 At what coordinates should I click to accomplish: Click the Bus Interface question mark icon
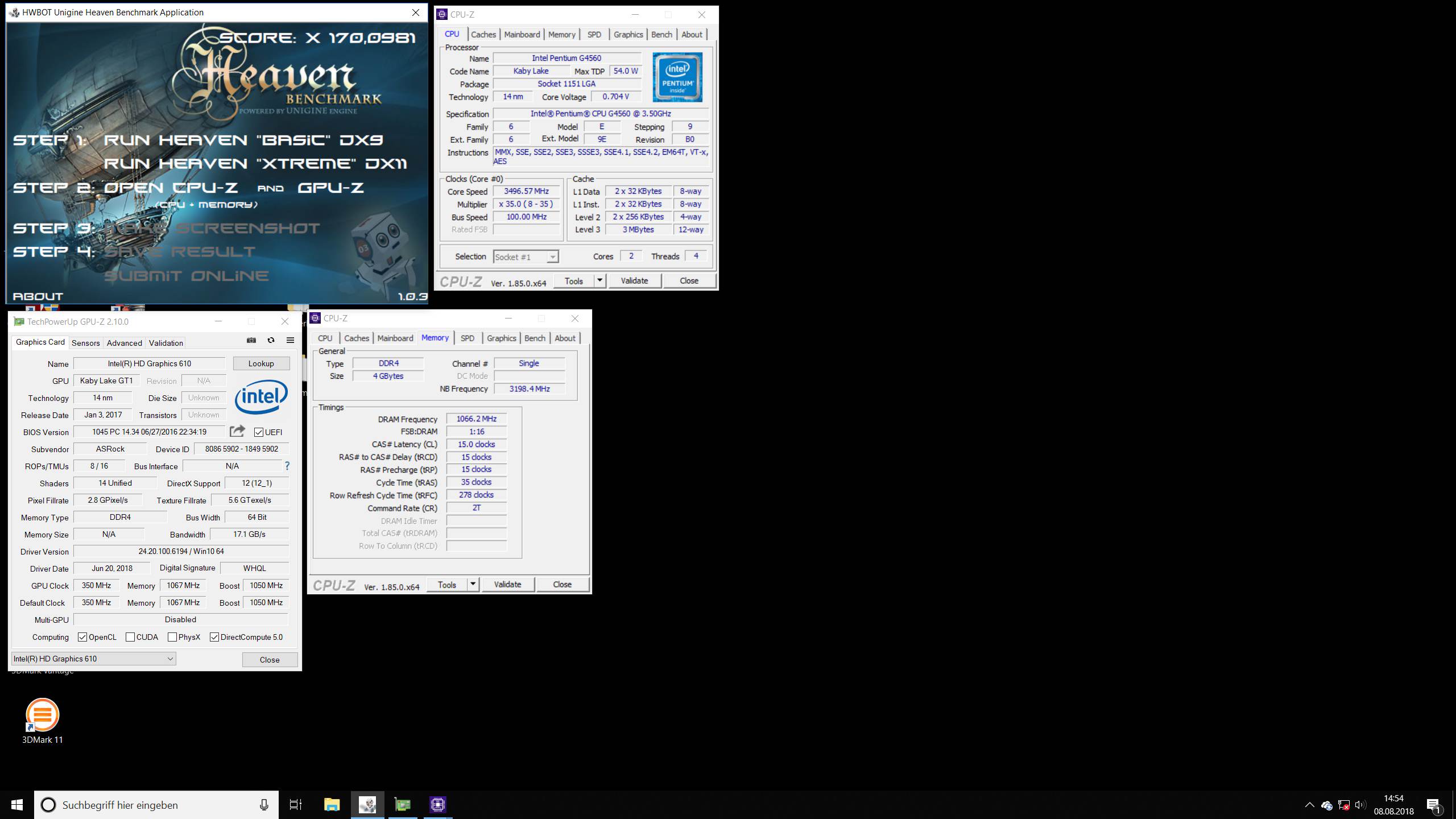coord(287,466)
